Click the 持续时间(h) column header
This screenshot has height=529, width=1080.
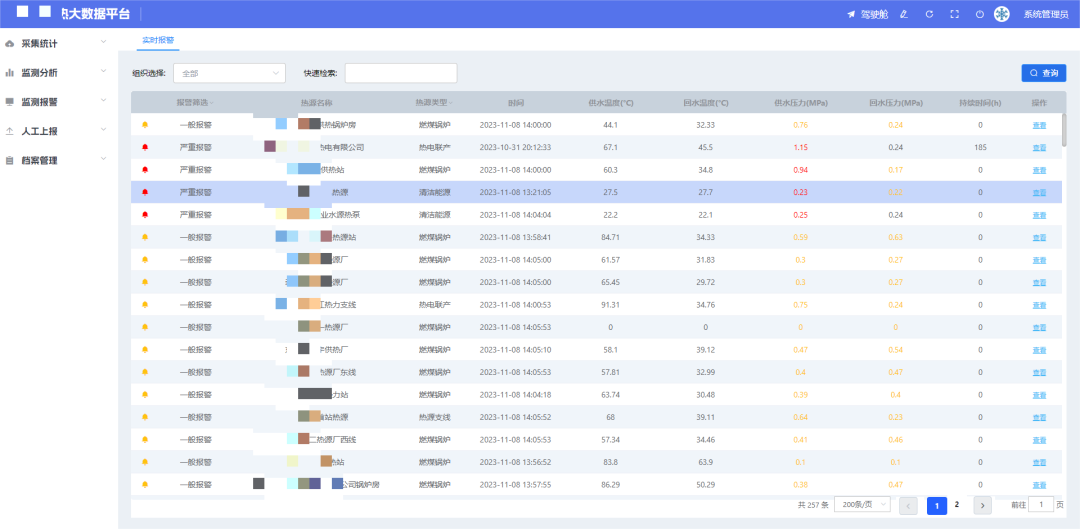click(x=980, y=103)
